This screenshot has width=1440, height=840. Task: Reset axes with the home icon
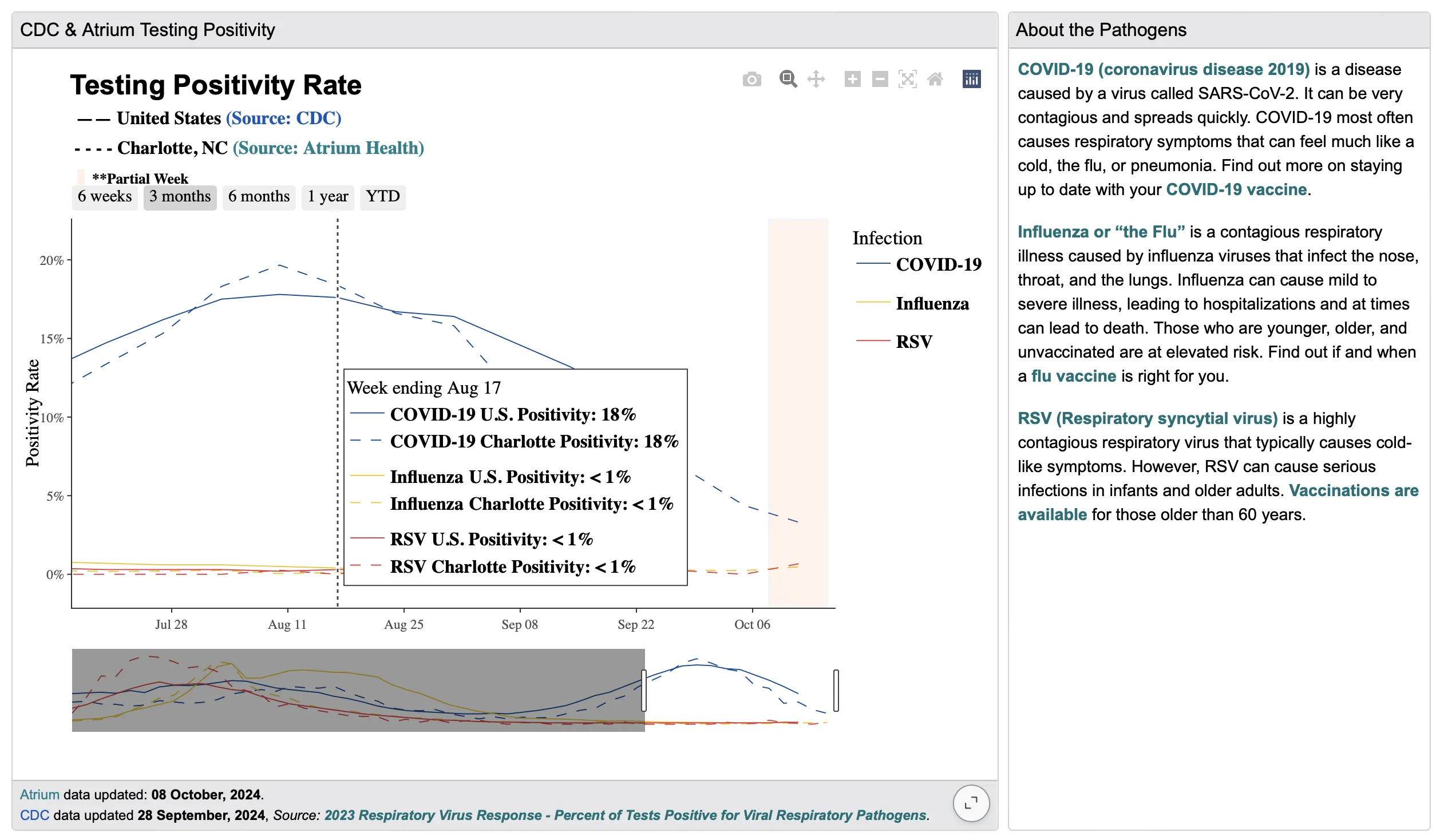tap(935, 79)
